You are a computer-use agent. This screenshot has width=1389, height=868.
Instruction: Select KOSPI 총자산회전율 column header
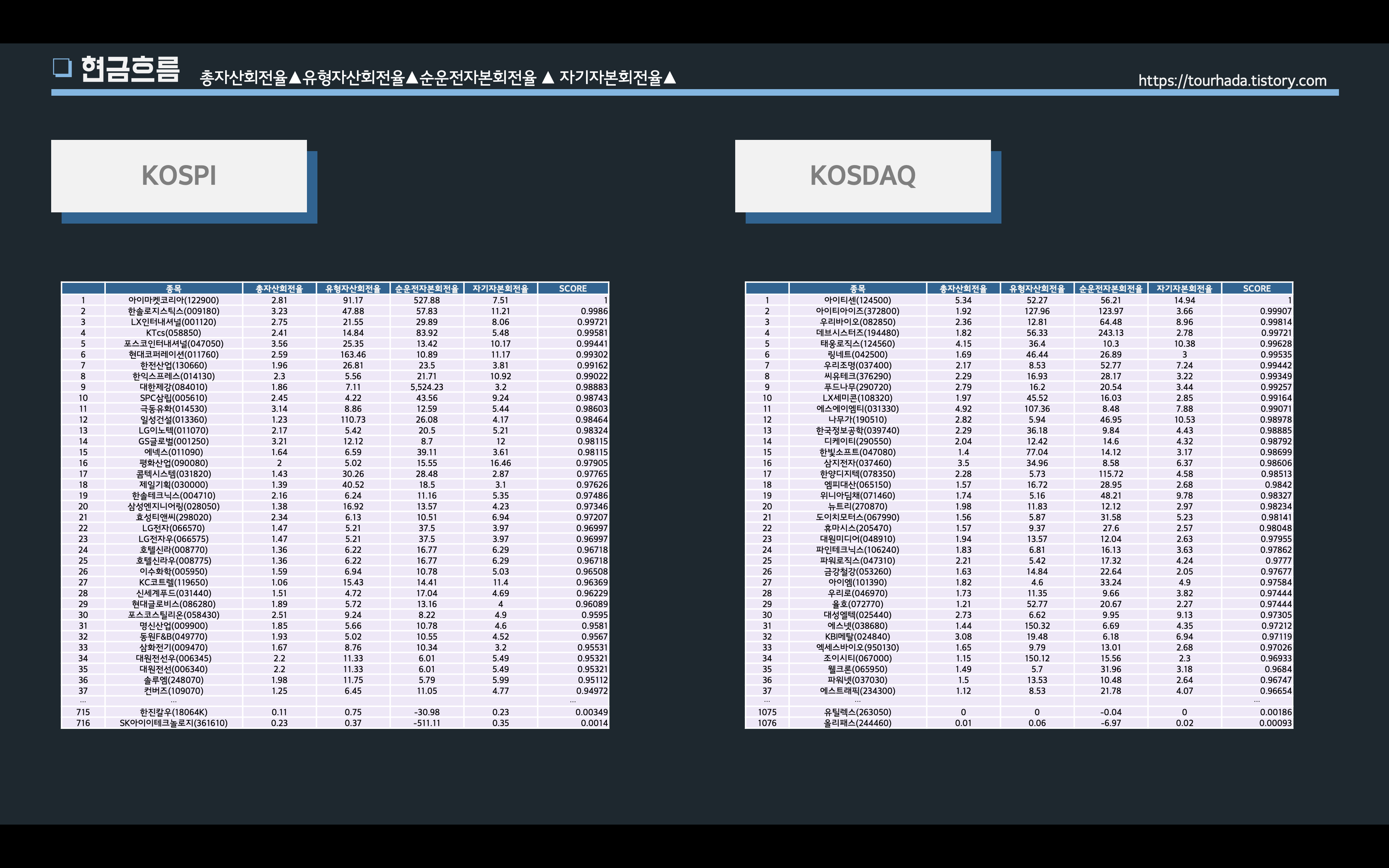pyautogui.click(x=279, y=289)
